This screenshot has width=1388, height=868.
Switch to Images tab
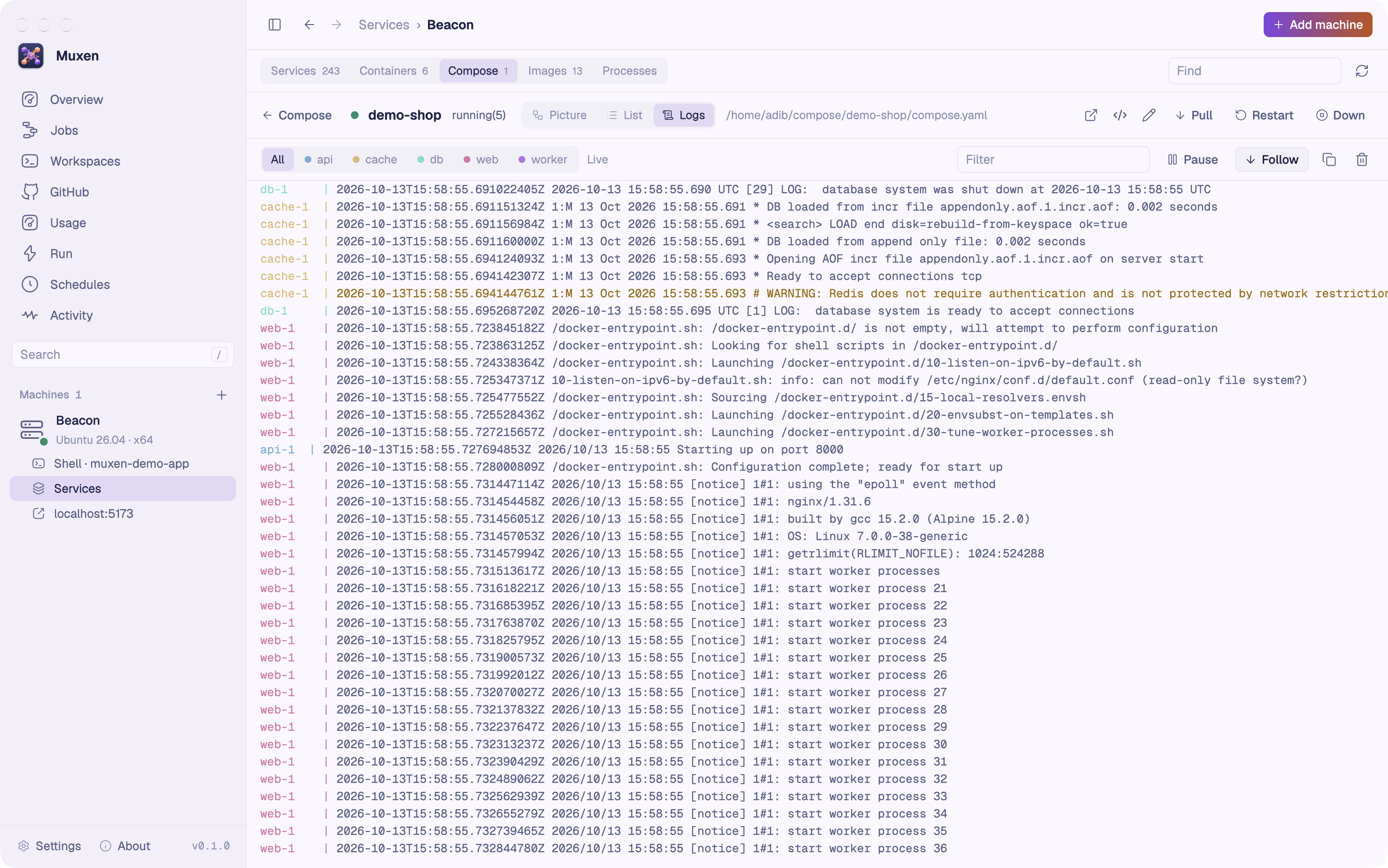click(555, 71)
